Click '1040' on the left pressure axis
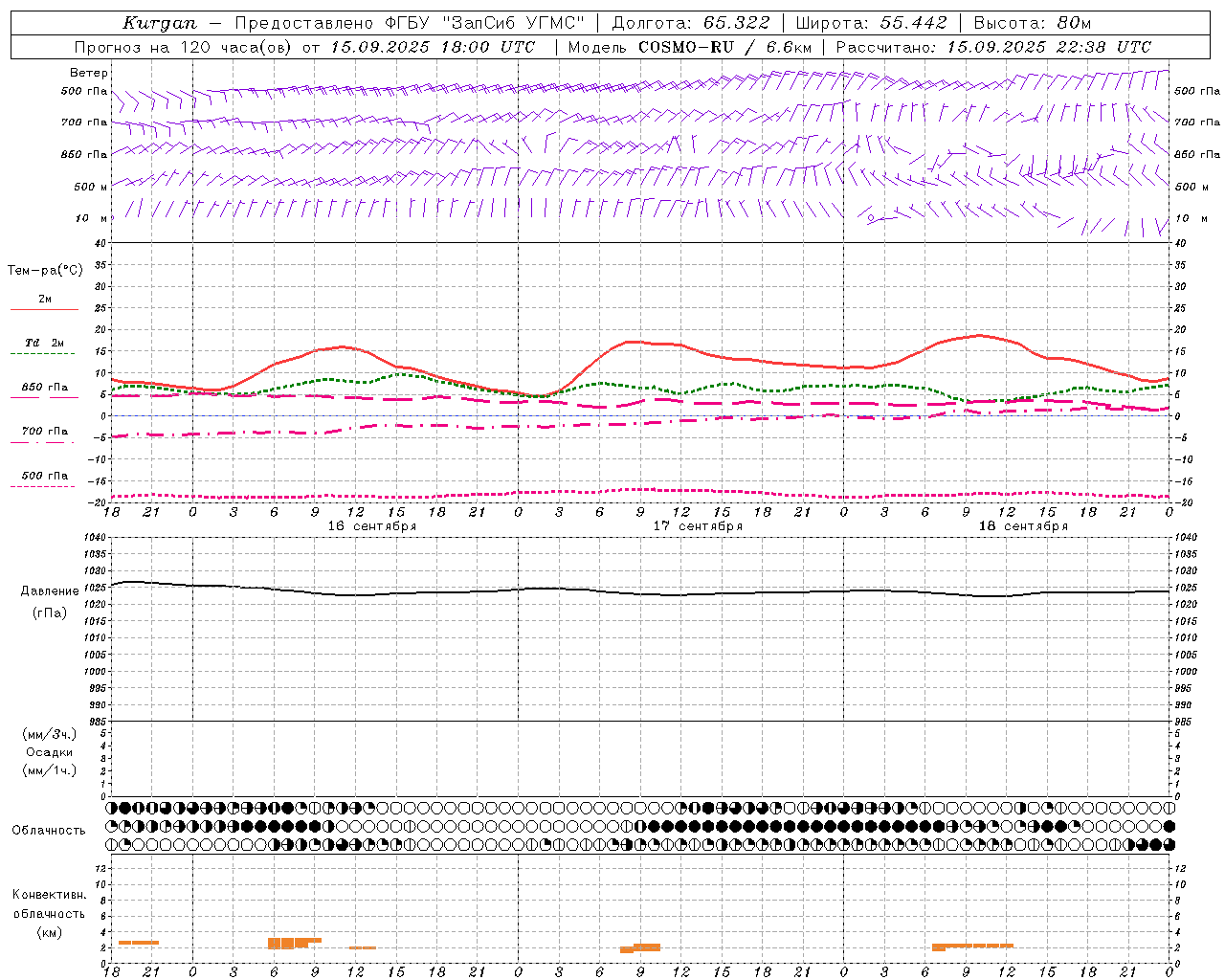 (94, 538)
